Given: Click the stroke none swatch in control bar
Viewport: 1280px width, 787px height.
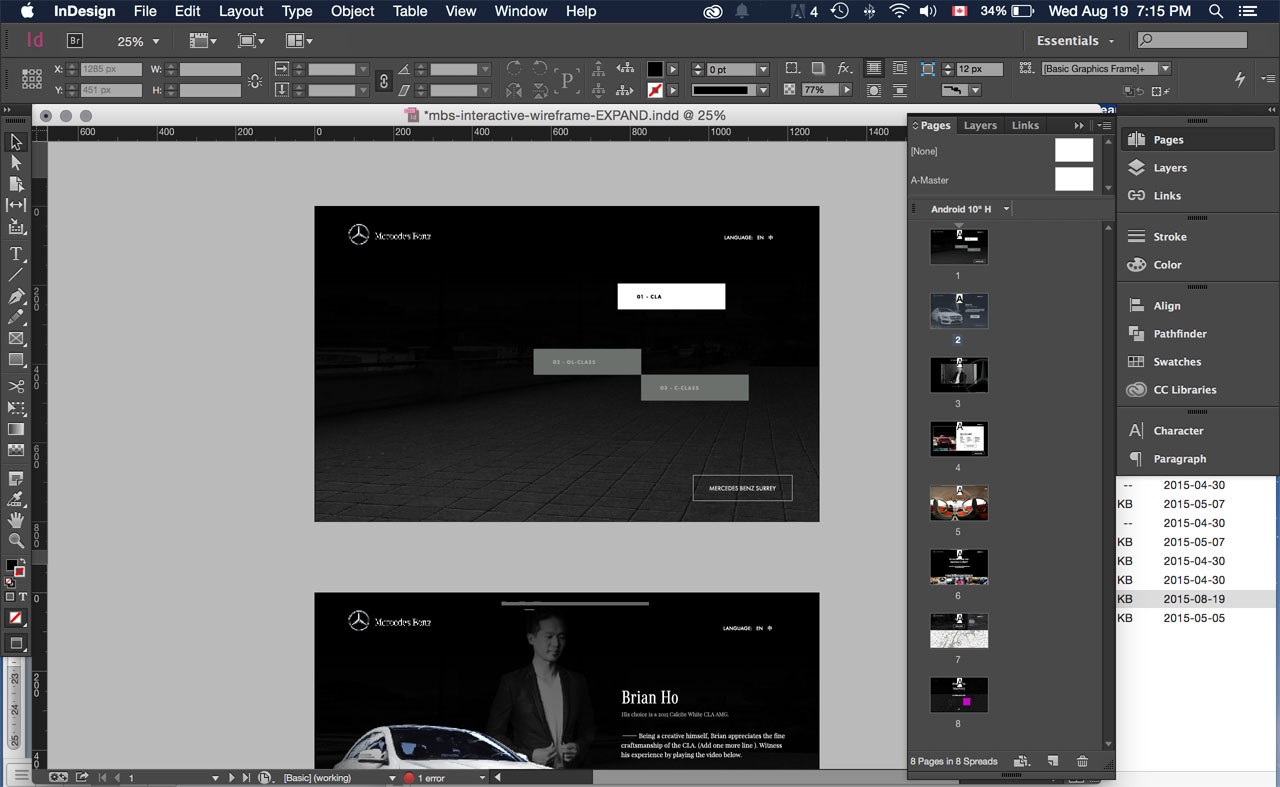Looking at the screenshot, I should [x=654, y=90].
